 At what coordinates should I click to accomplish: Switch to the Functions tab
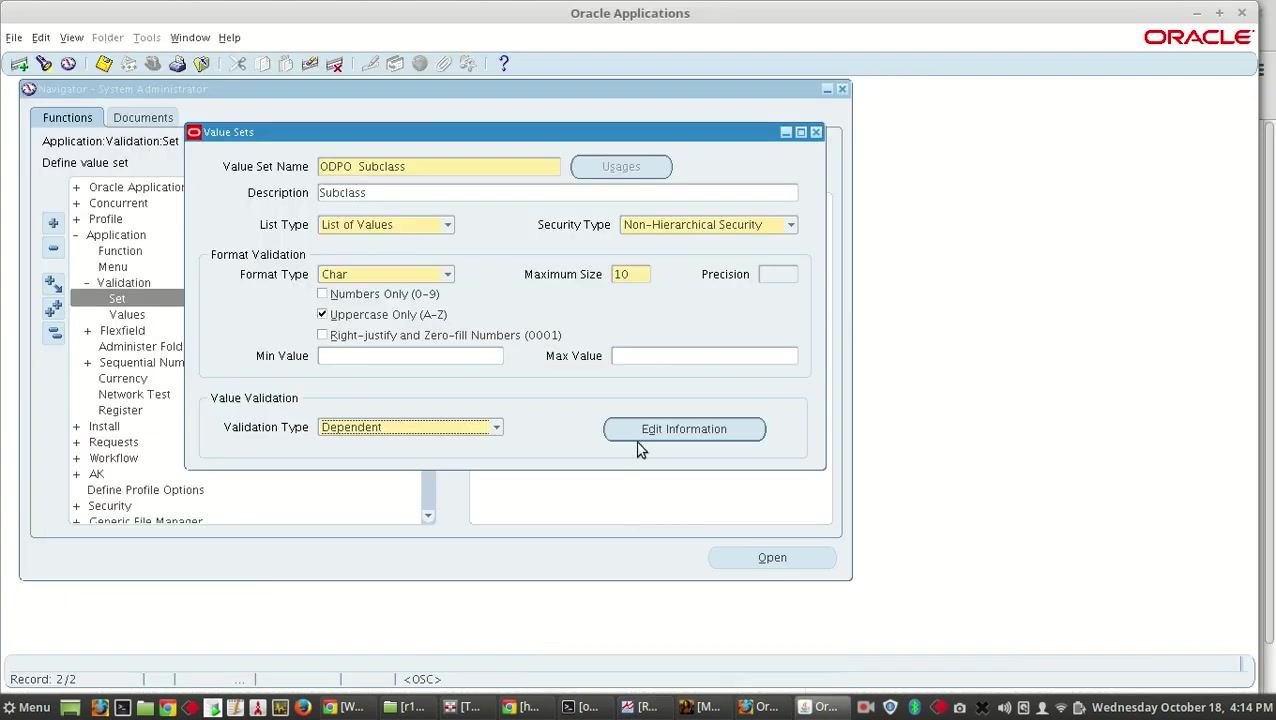pyautogui.click(x=67, y=117)
